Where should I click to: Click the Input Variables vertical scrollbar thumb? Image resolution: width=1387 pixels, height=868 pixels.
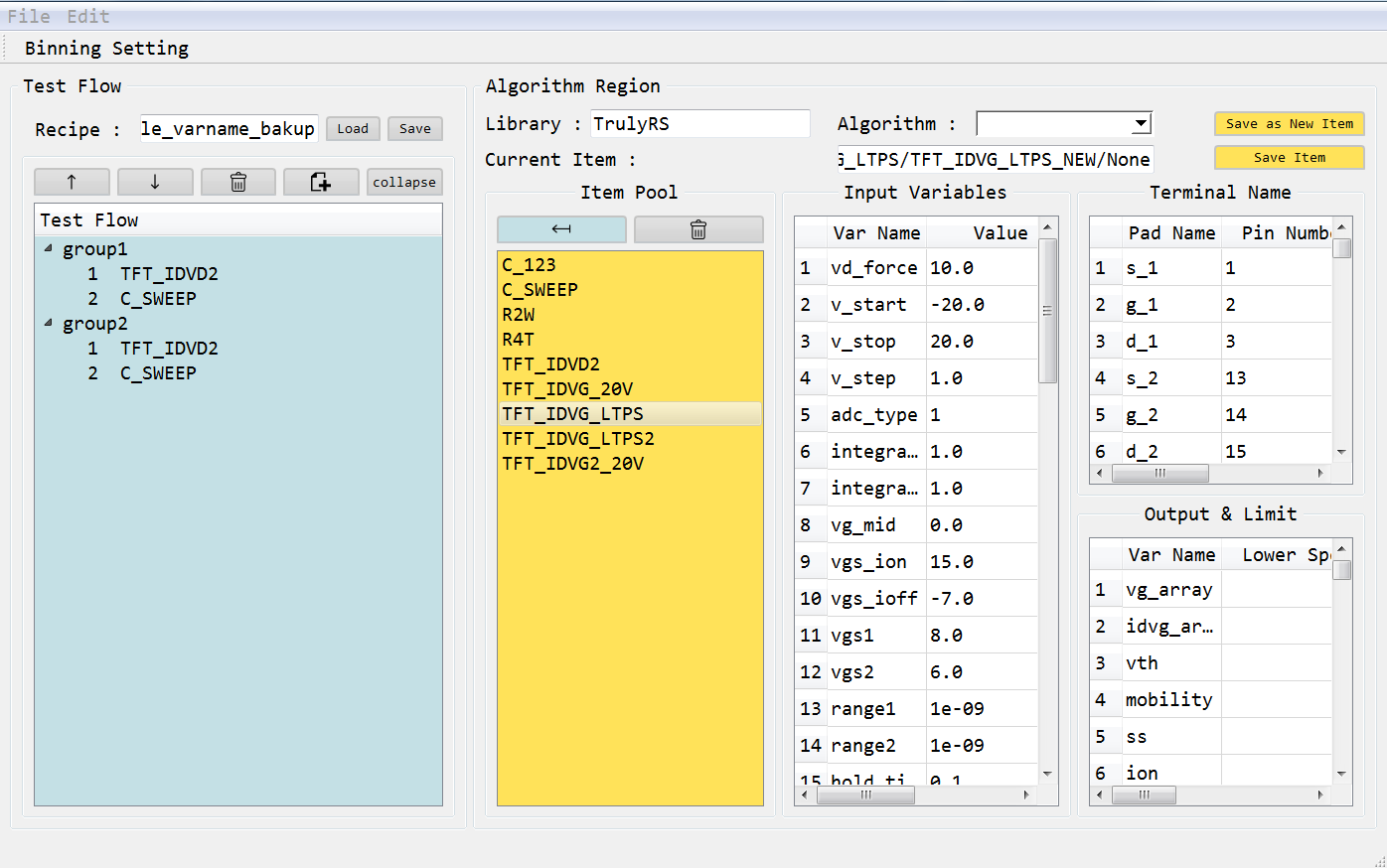pos(1047,310)
